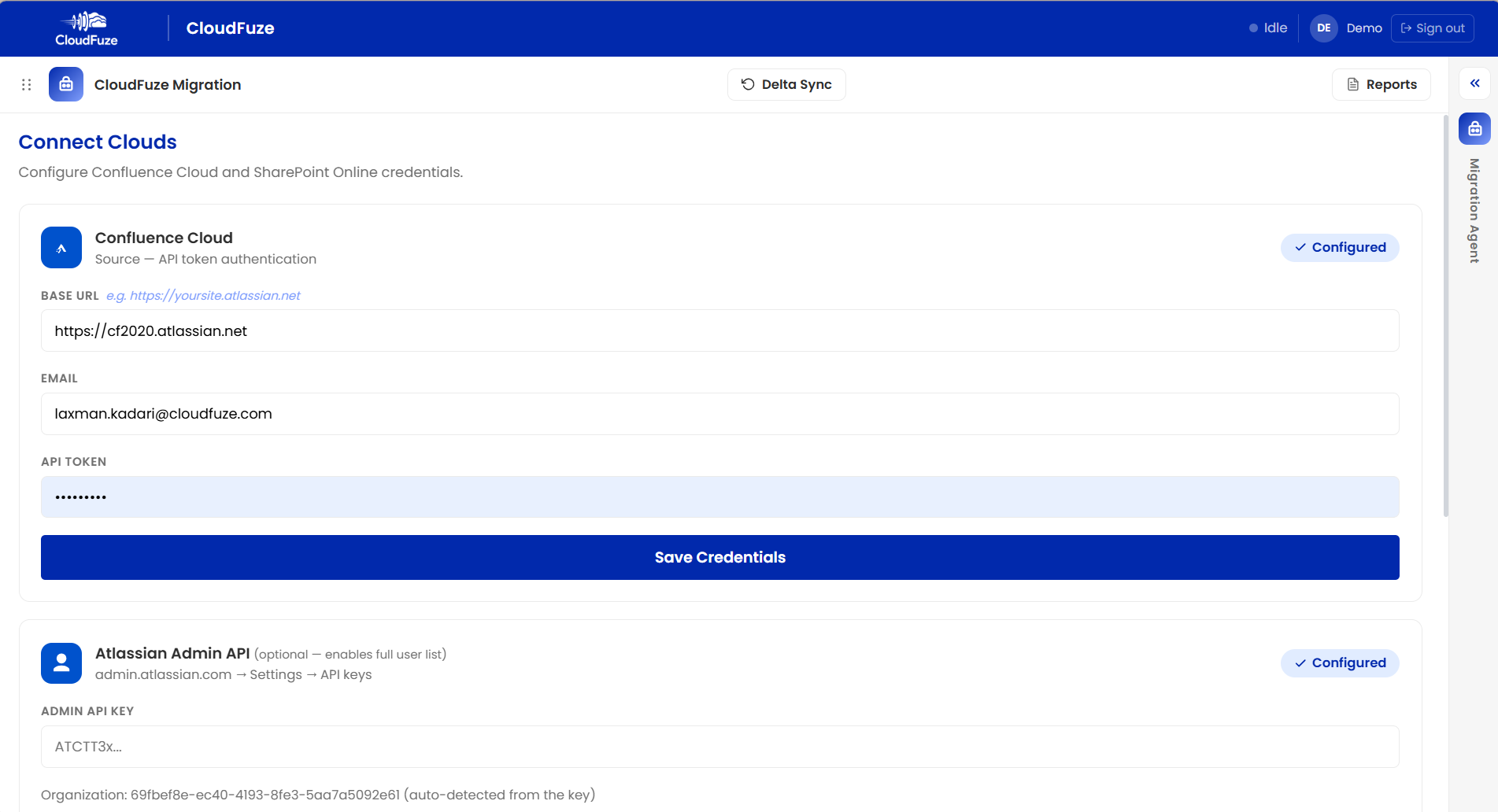Focus the Base URL input field

pyautogui.click(x=720, y=330)
